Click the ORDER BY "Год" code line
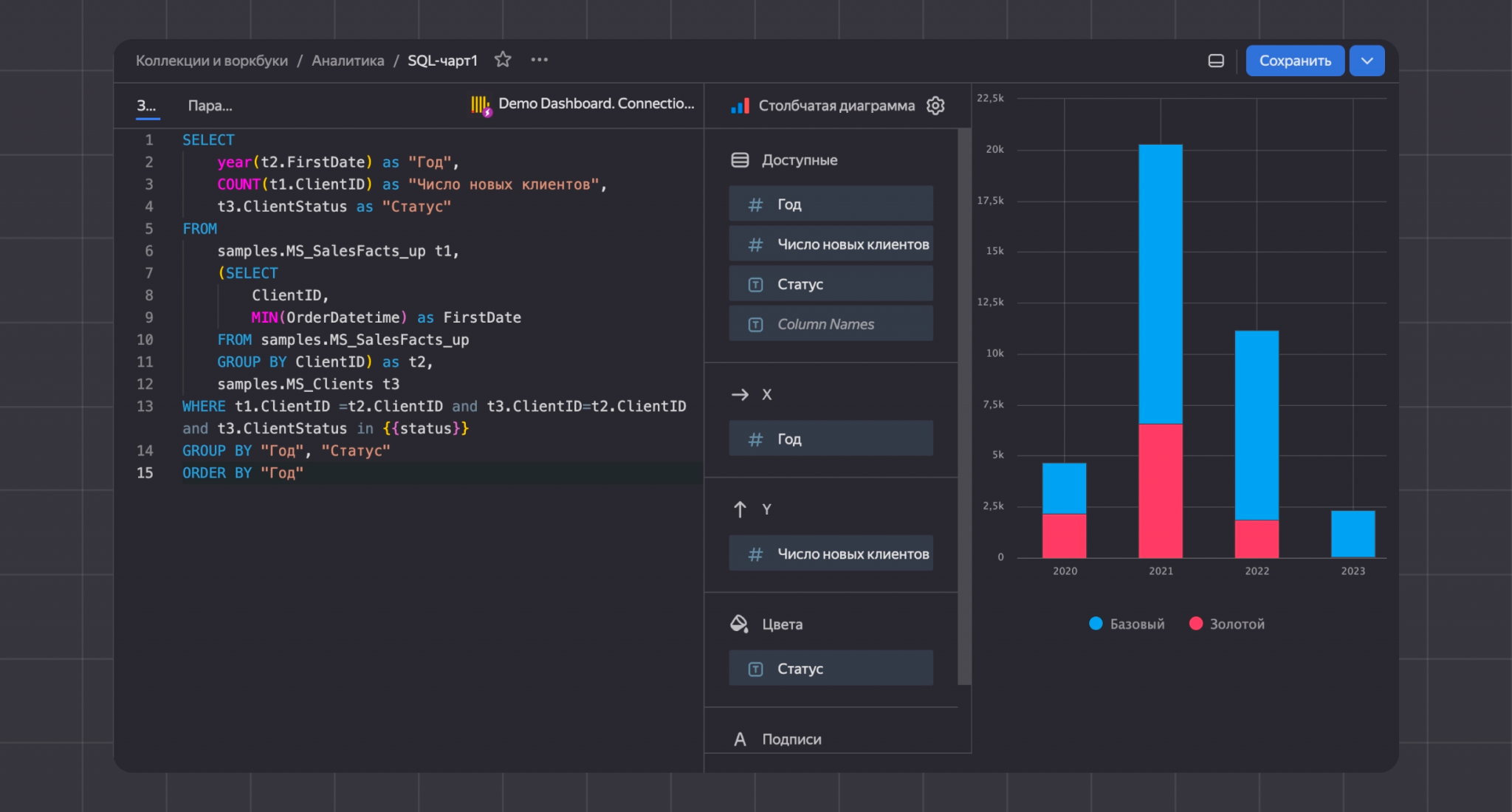This screenshot has height=812, width=1512. tap(243, 472)
